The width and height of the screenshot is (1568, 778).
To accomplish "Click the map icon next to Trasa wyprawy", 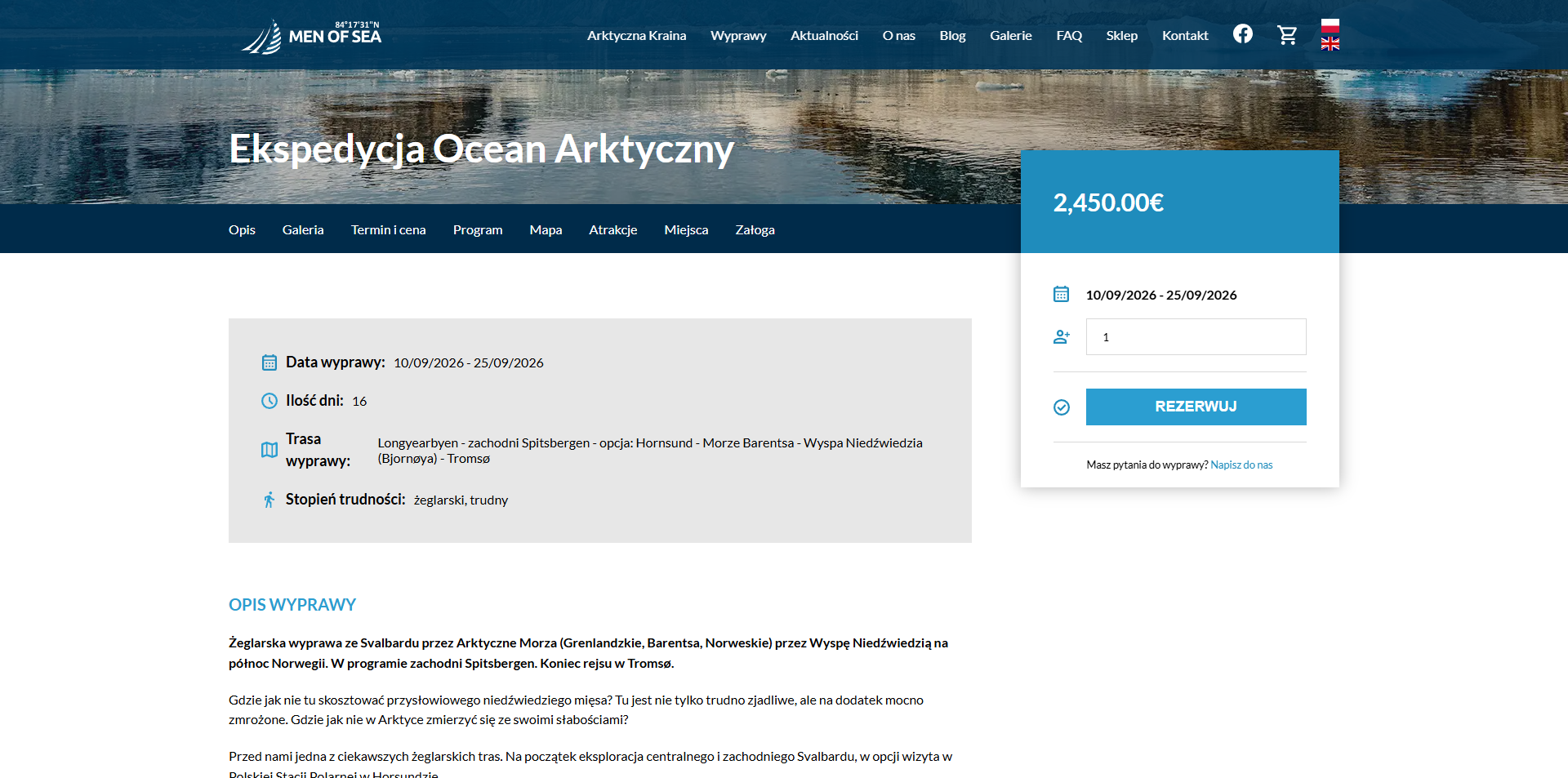I will (269, 450).
